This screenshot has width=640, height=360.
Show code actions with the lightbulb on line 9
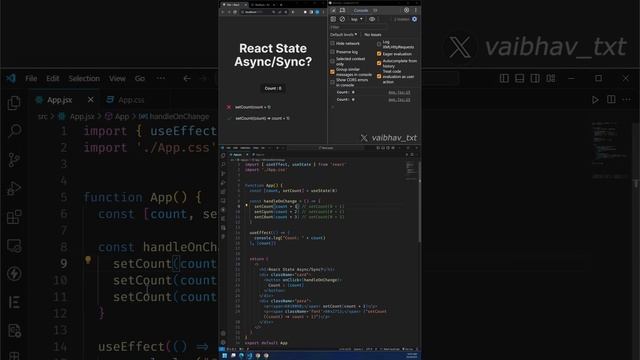[x=88, y=260]
